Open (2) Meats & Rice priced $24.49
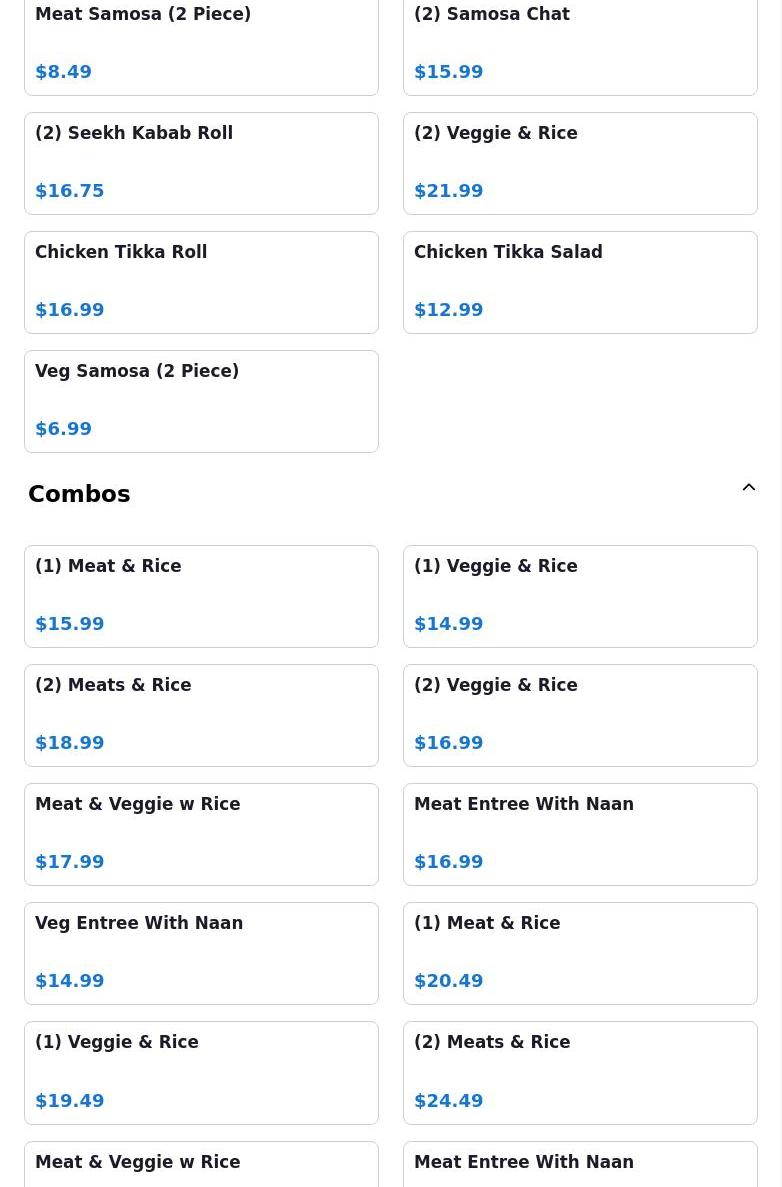 click(580, 1073)
